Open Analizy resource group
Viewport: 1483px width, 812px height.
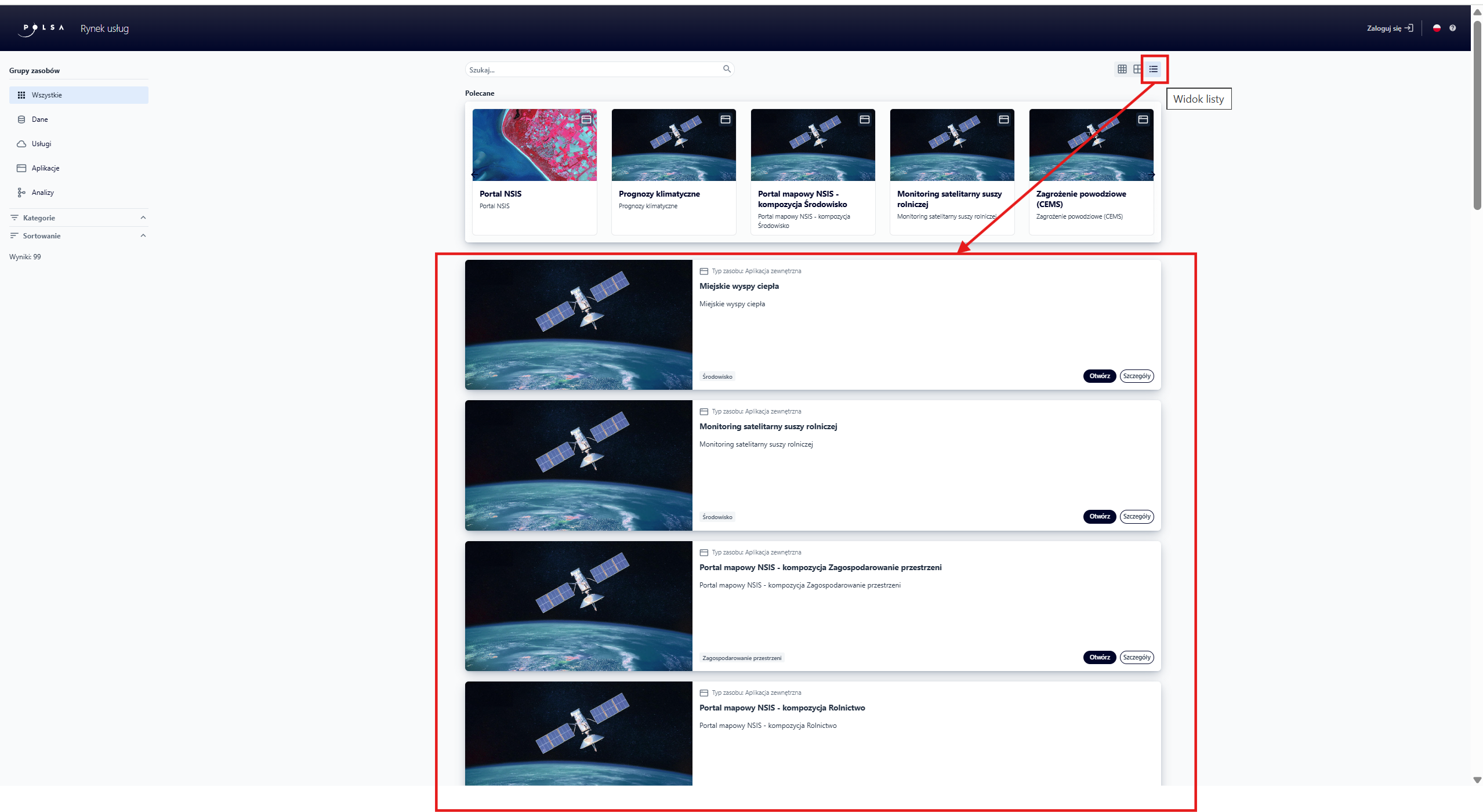click(x=42, y=193)
